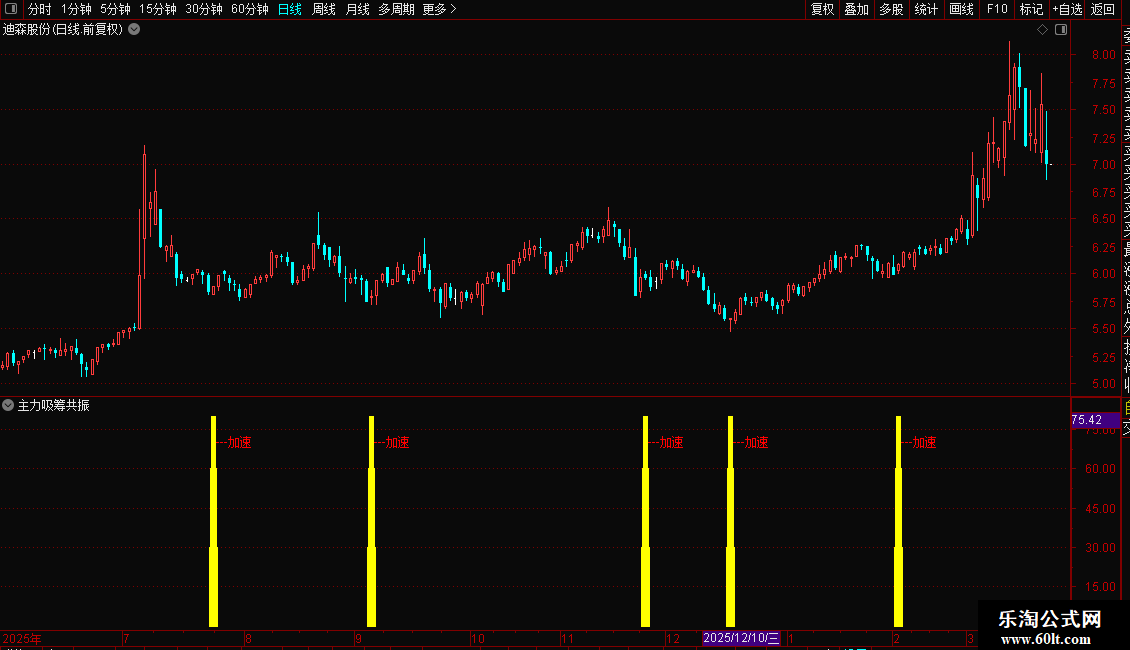This screenshot has width=1130, height=650.
Task: Select the 5分钟 period tab
Action: tap(115, 9)
